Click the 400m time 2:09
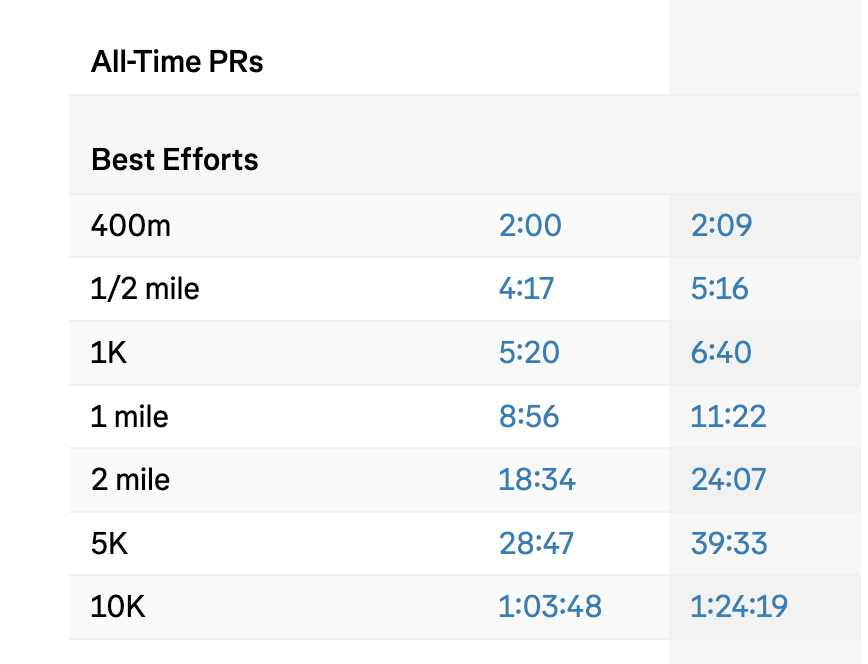Viewport: 868px width, 664px height. pos(721,226)
